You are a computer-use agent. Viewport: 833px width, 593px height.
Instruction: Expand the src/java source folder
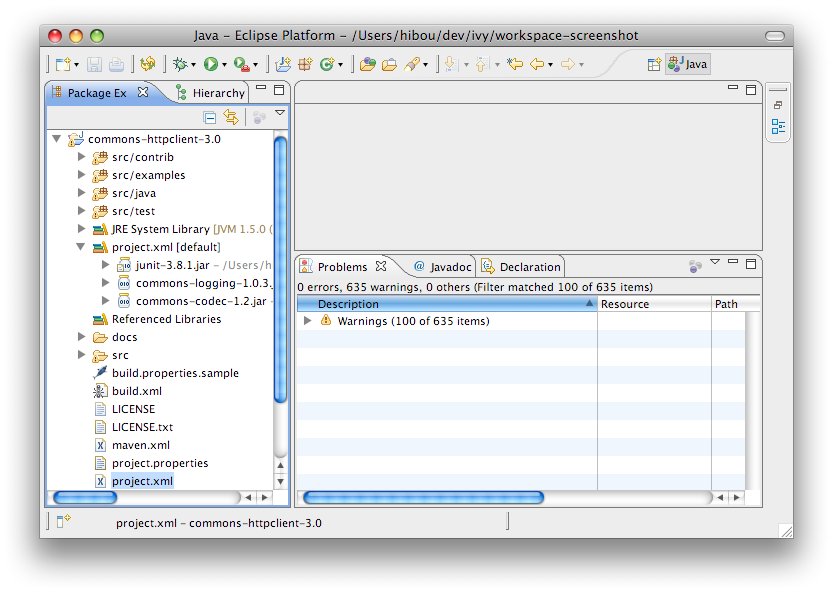(83, 193)
